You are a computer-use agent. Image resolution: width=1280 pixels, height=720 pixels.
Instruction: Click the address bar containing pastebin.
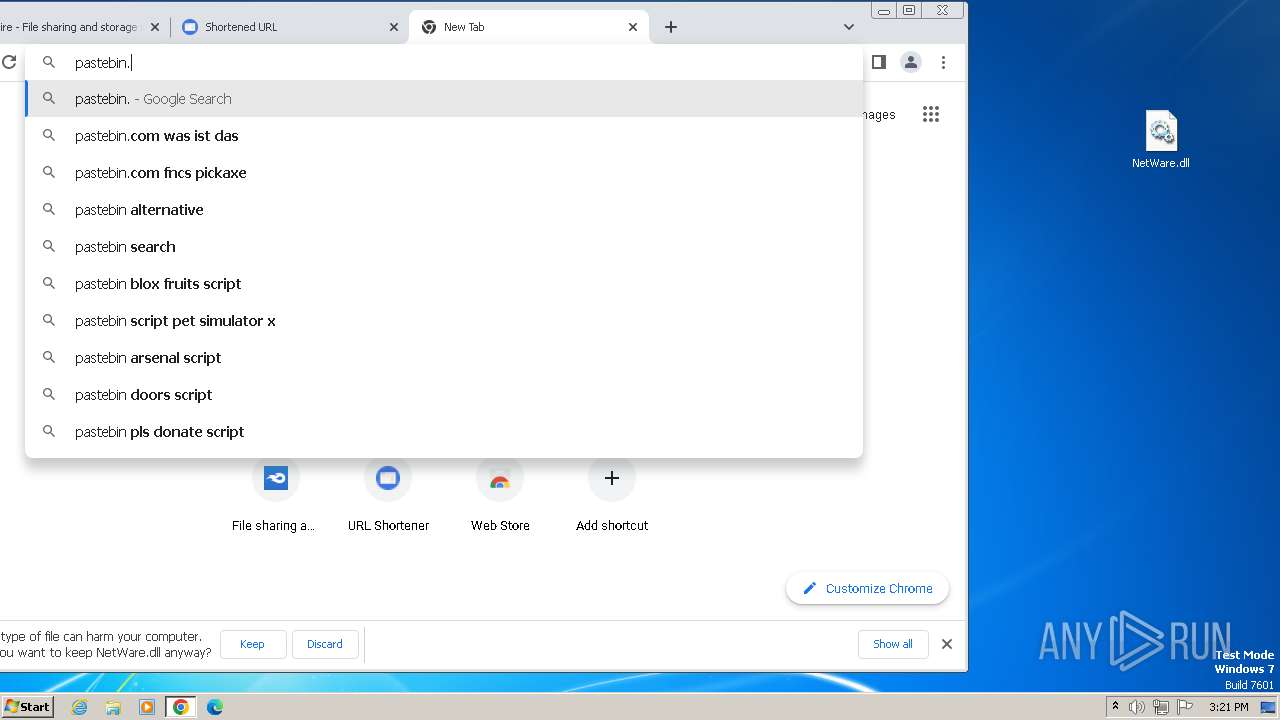[444, 62]
